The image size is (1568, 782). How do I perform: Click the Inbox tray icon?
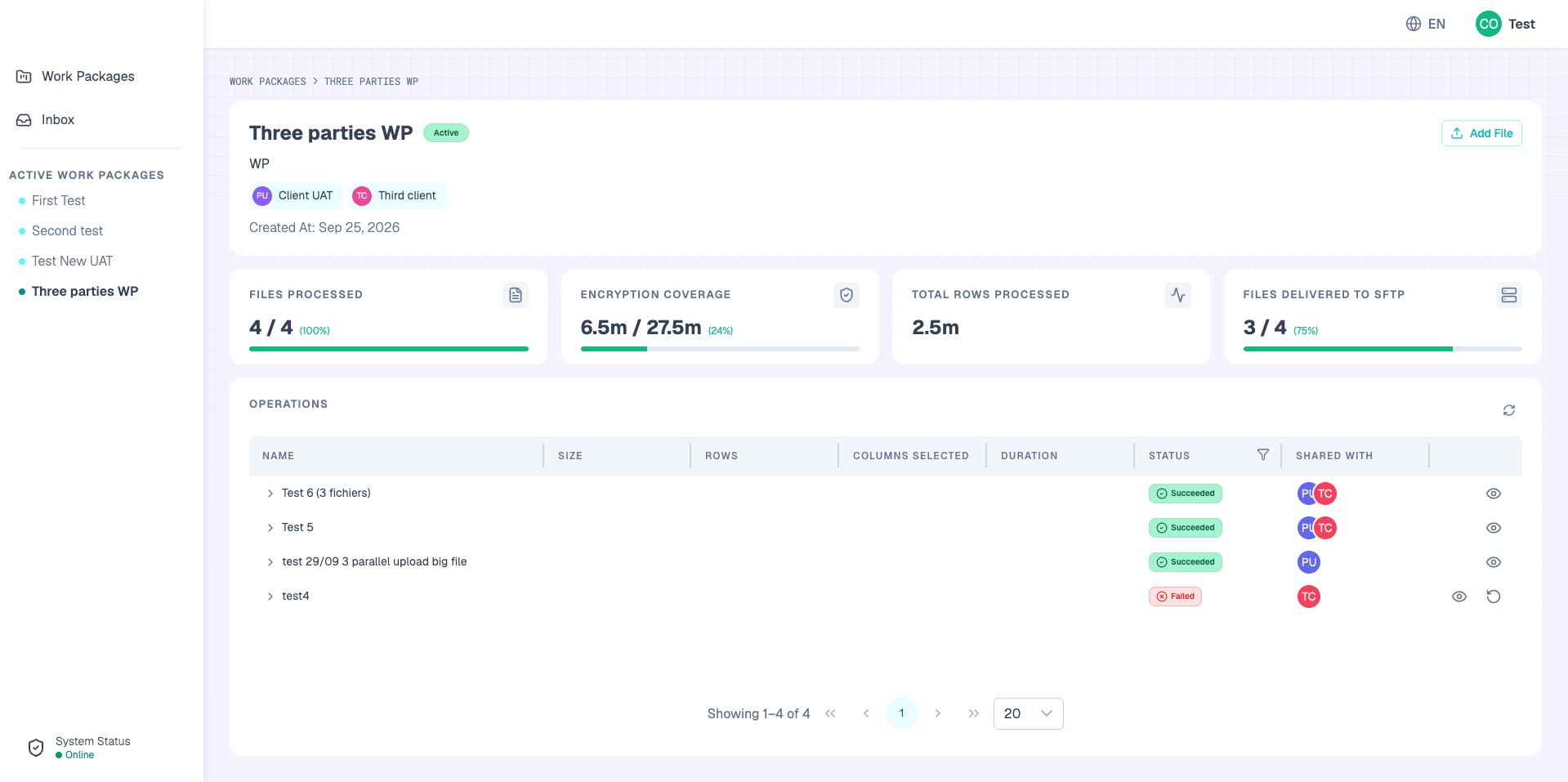pyautogui.click(x=24, y=120)
